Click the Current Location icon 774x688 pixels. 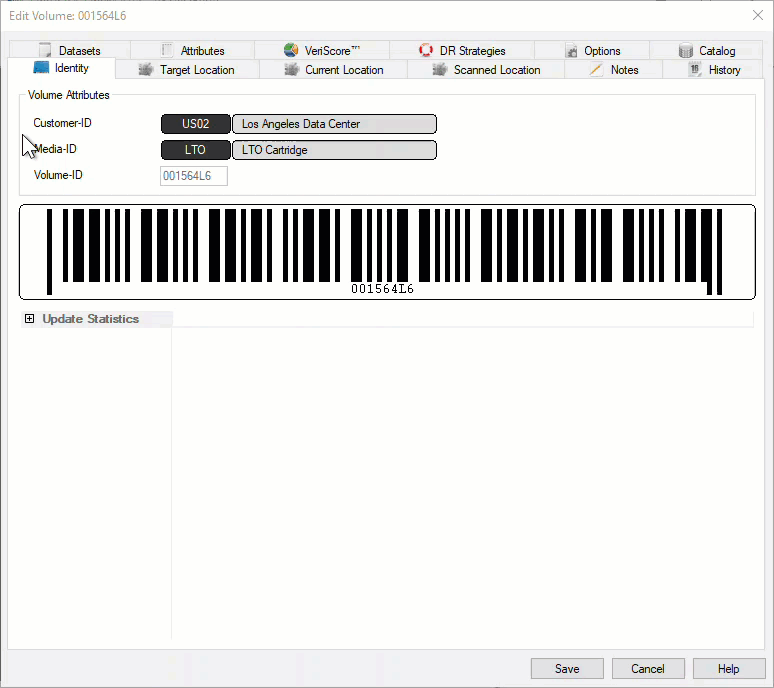[x=292, y=70]
